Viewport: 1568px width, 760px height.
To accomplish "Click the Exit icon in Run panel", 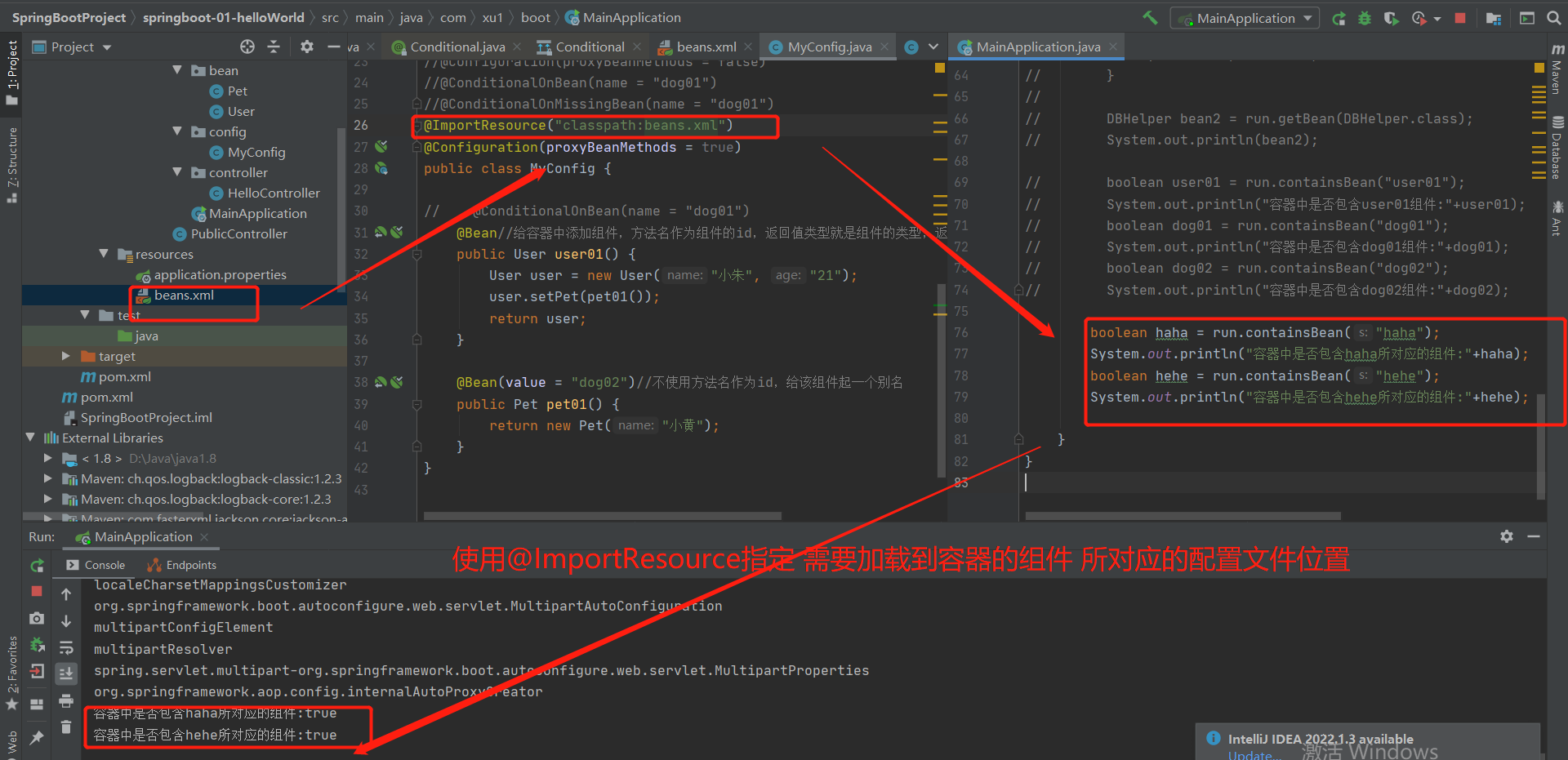I will 37,672.
